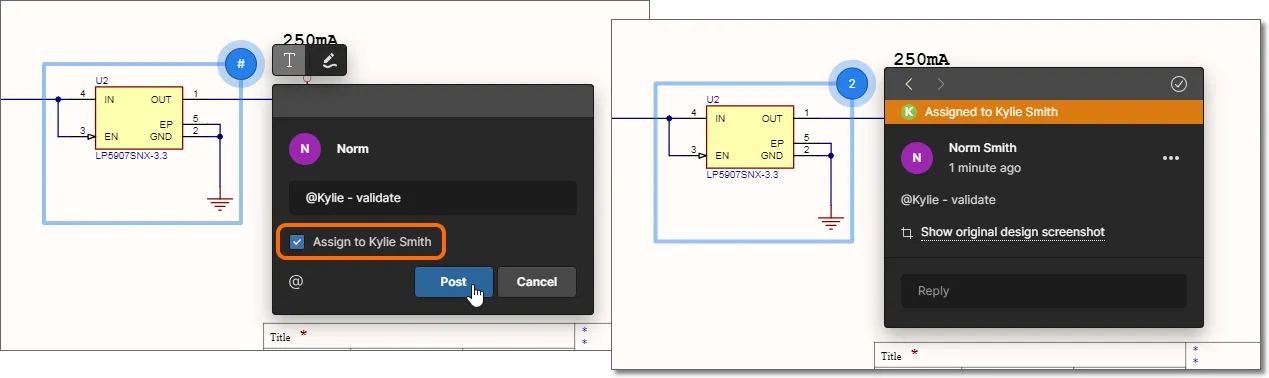Click the '@Kylie - validate' comment text box
1269x378 pixels.
[433, 198]
